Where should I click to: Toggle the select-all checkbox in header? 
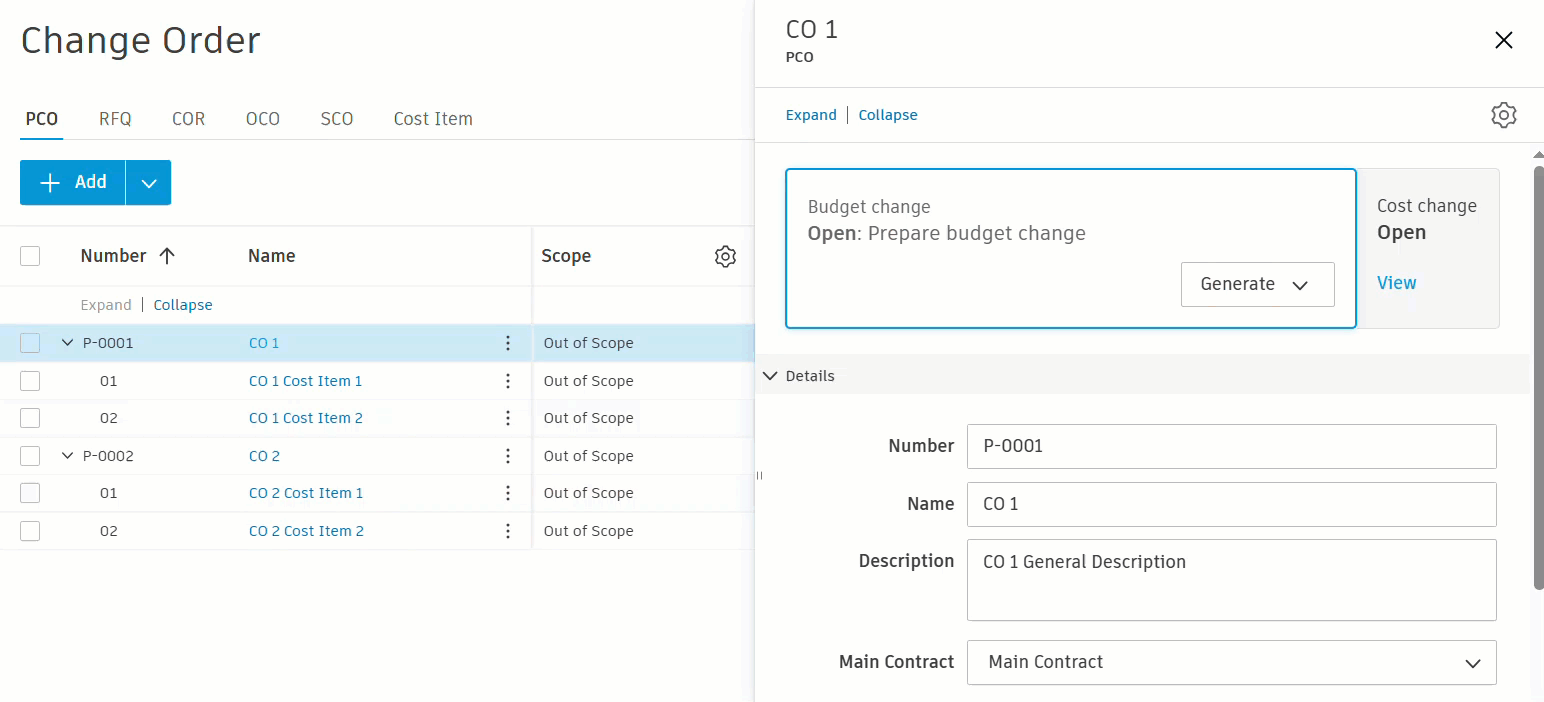click(x=30, y=256)
